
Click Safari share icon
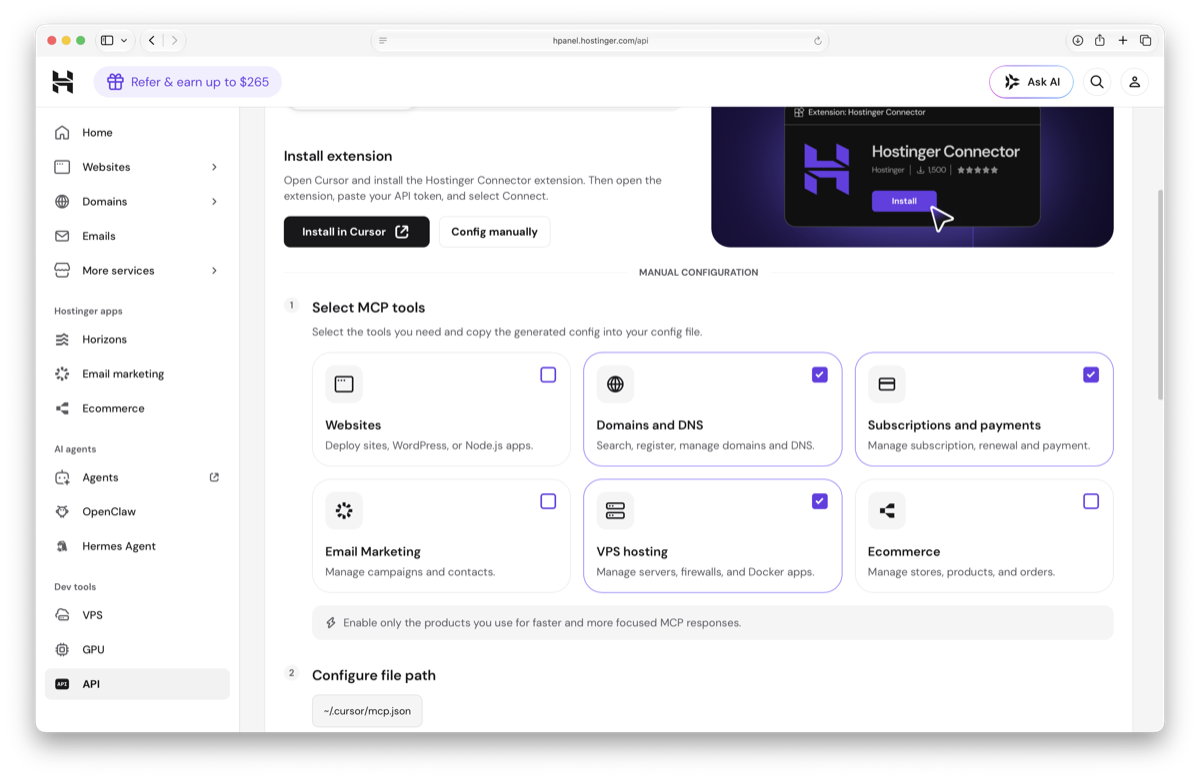coord(1100,41)
